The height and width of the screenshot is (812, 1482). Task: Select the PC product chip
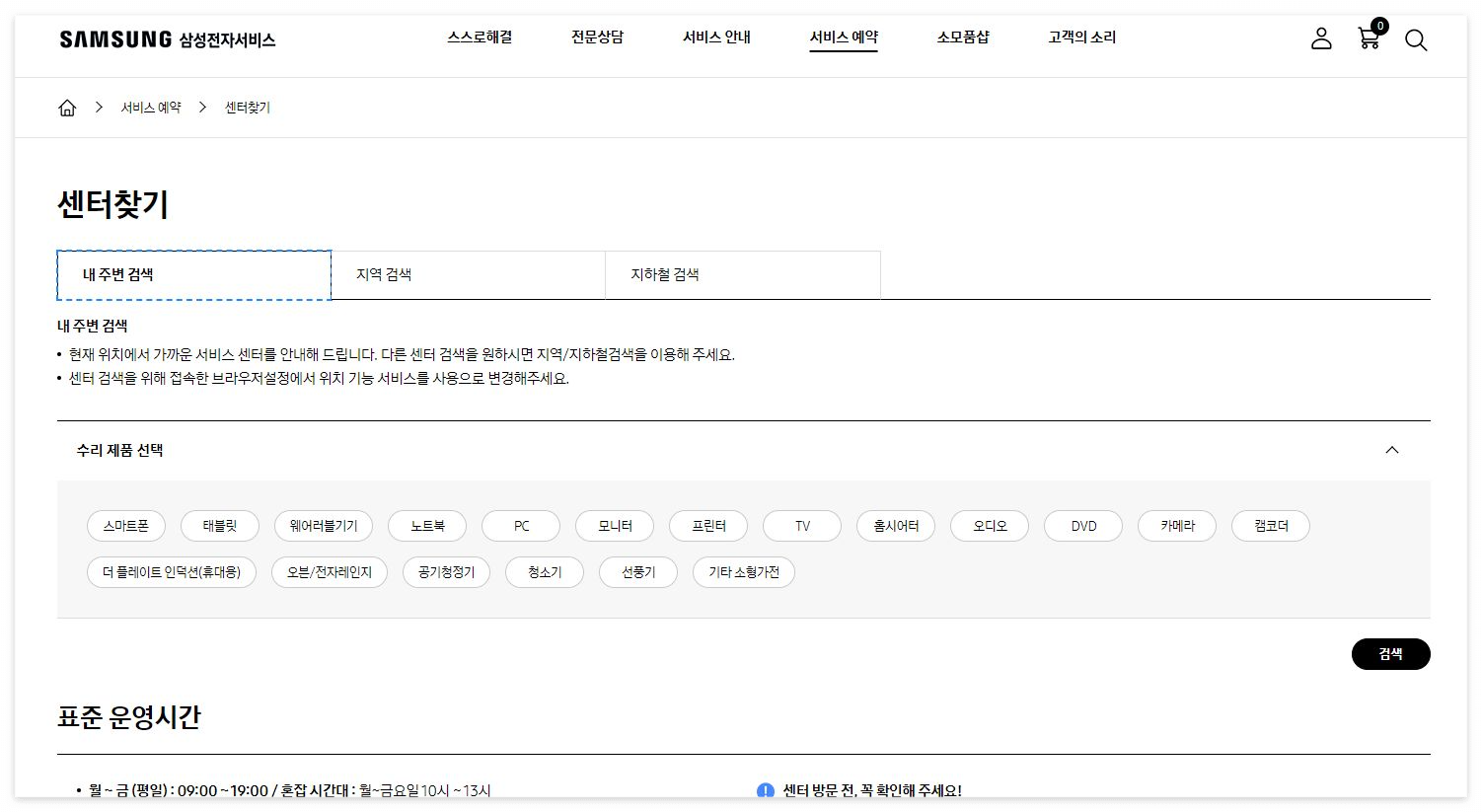pos(521,526)
